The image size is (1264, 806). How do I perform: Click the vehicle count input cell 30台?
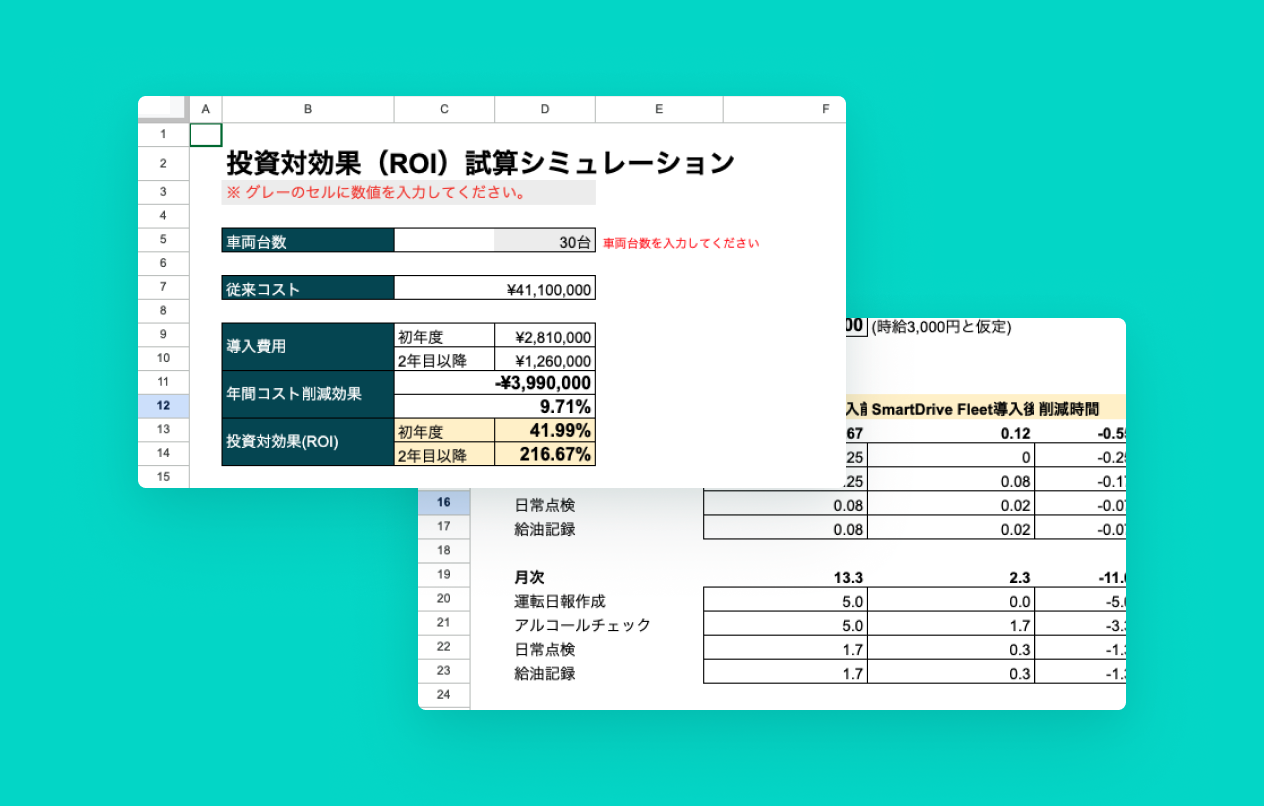point(545,240)
